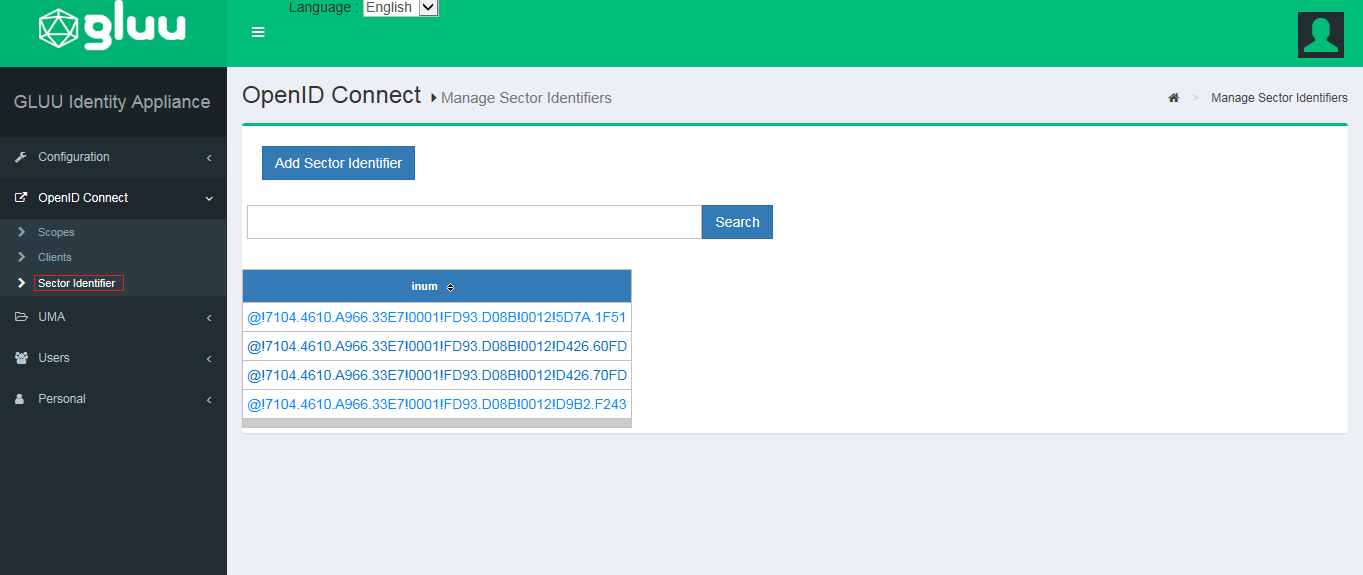Open sector identifier ending in 5D7A.1F51

coord(436,318)
